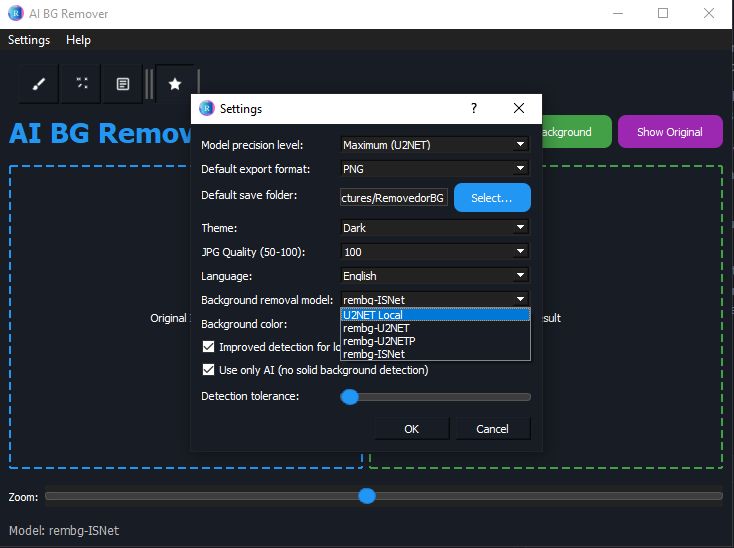Open the Help menu
The image size is (734, 548).
(x=78, y=40)
